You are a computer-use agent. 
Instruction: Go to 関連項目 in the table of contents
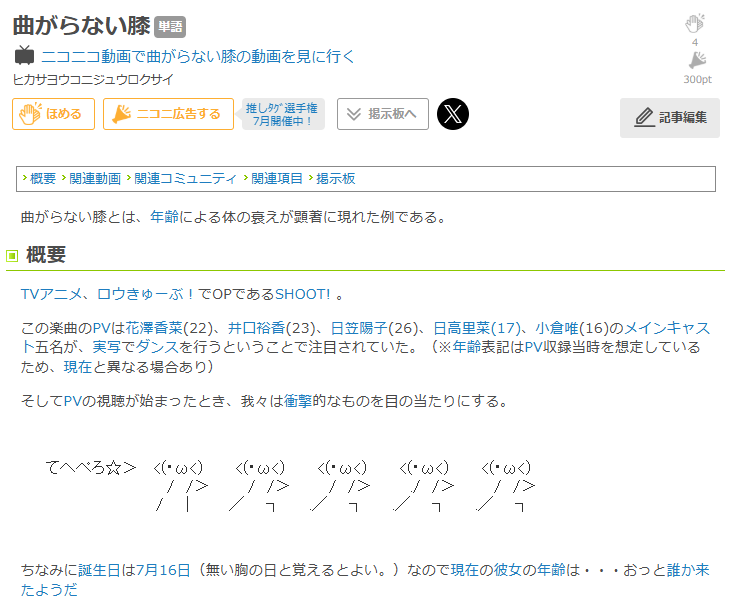277,178
